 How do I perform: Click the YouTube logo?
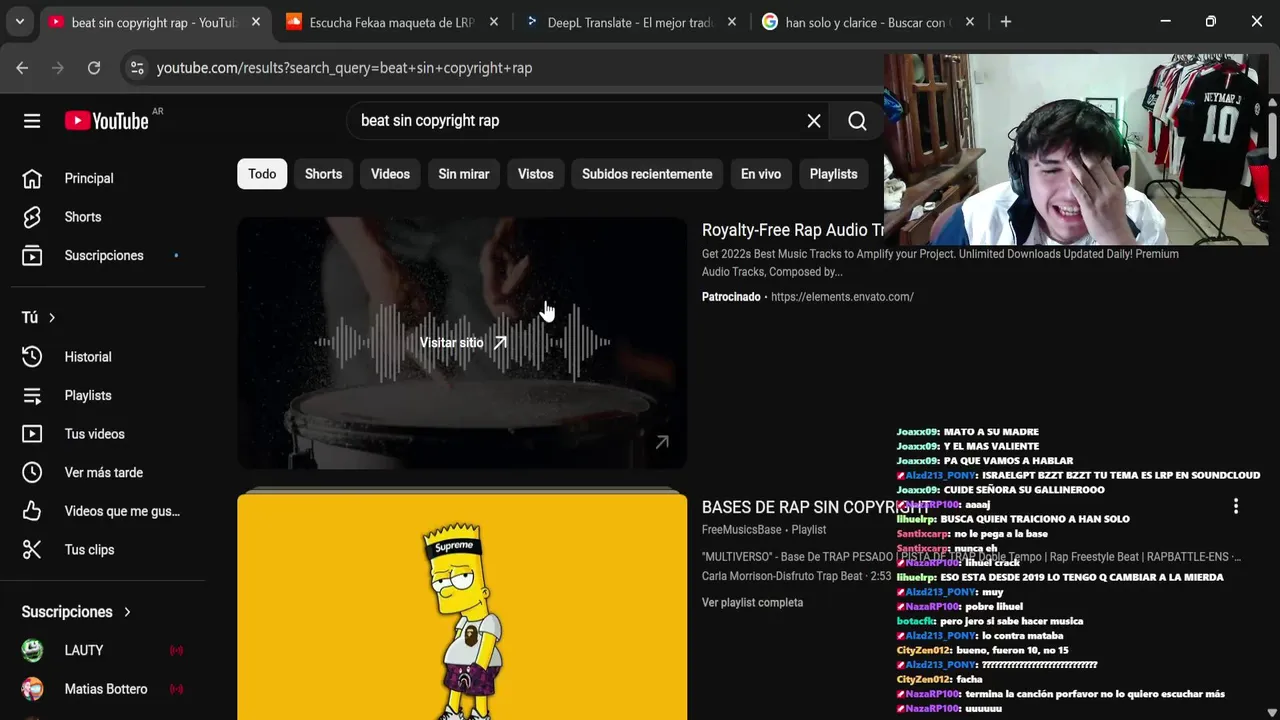(x=107, y=121)
